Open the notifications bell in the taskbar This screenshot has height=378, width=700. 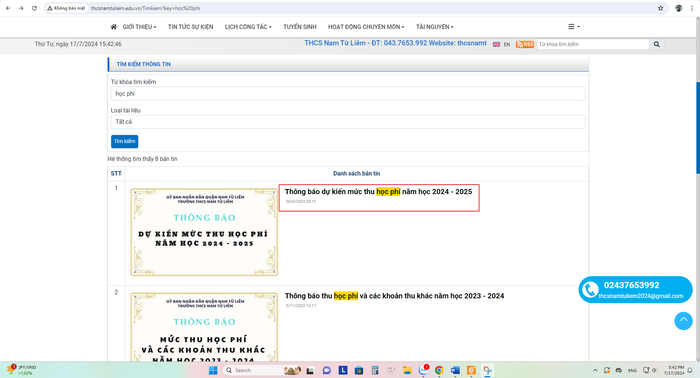[690, 370]
